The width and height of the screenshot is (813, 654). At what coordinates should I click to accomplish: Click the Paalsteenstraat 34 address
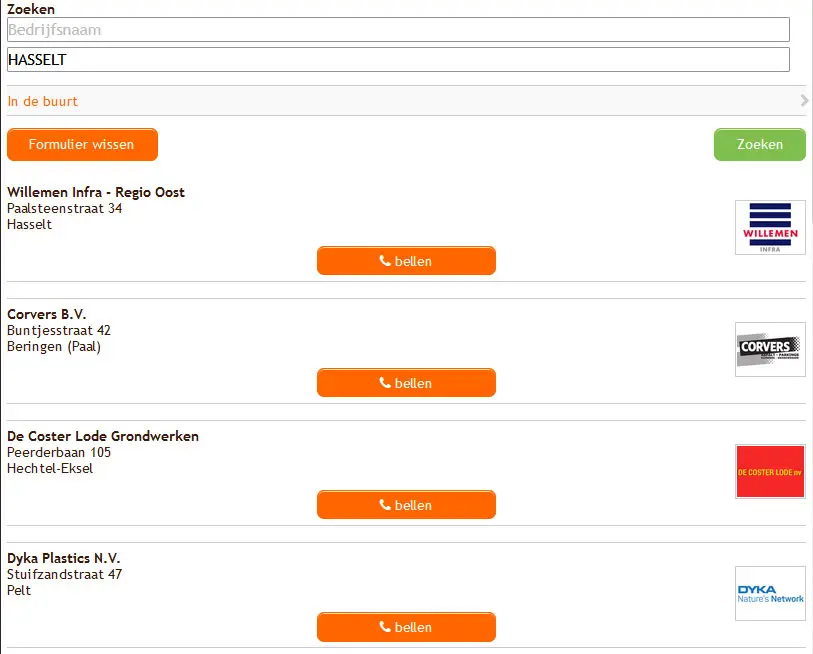tap(65, 208)
